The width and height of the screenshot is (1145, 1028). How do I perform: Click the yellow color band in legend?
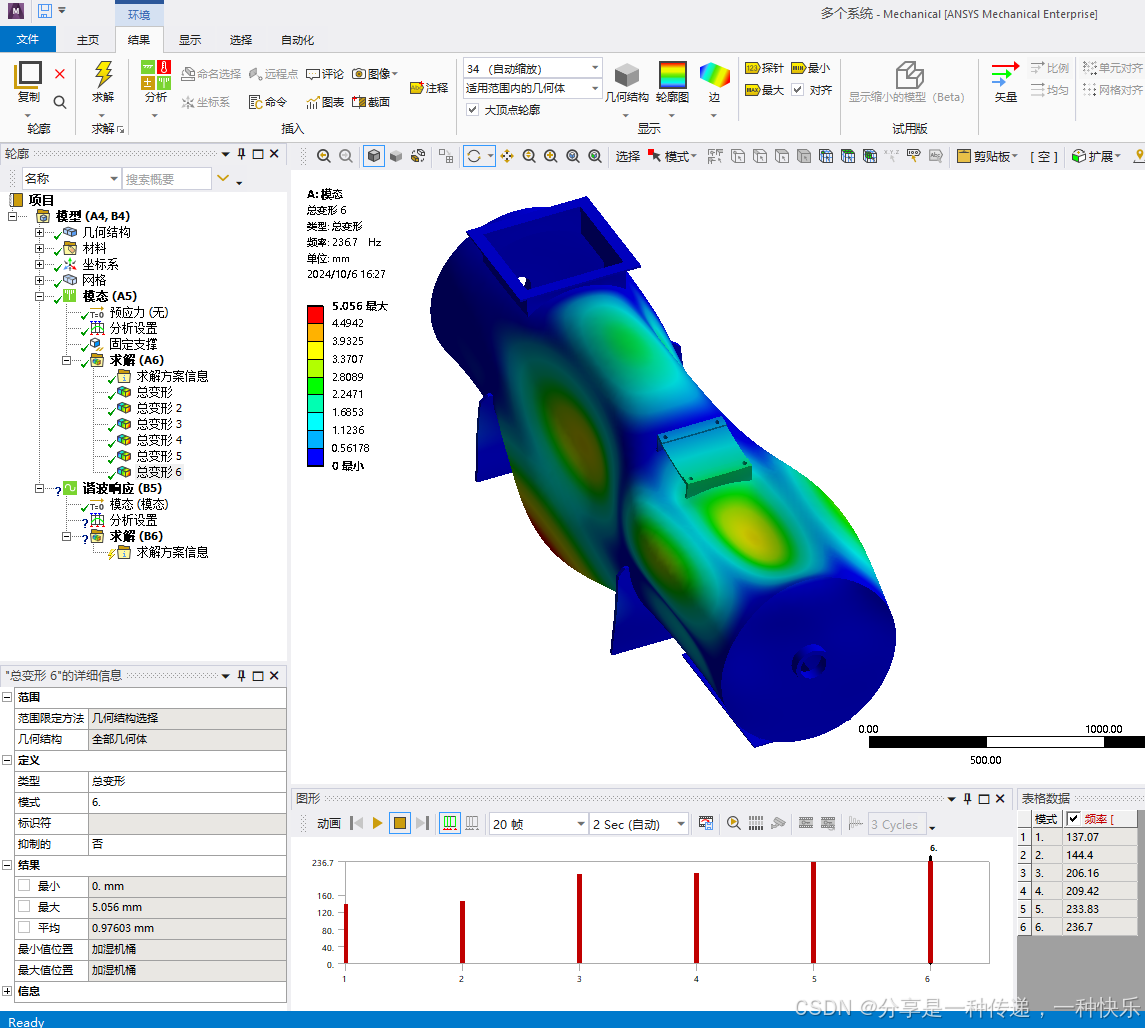coord(315,350)
